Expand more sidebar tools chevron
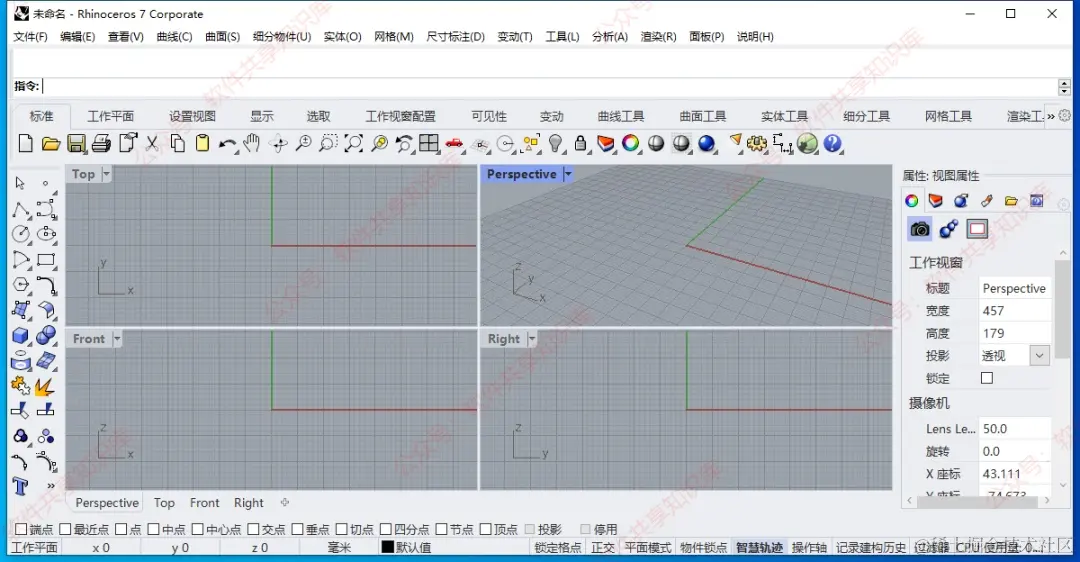This screenshot has height=562, width=1080. pyautogui.click(x=50, y=486)
